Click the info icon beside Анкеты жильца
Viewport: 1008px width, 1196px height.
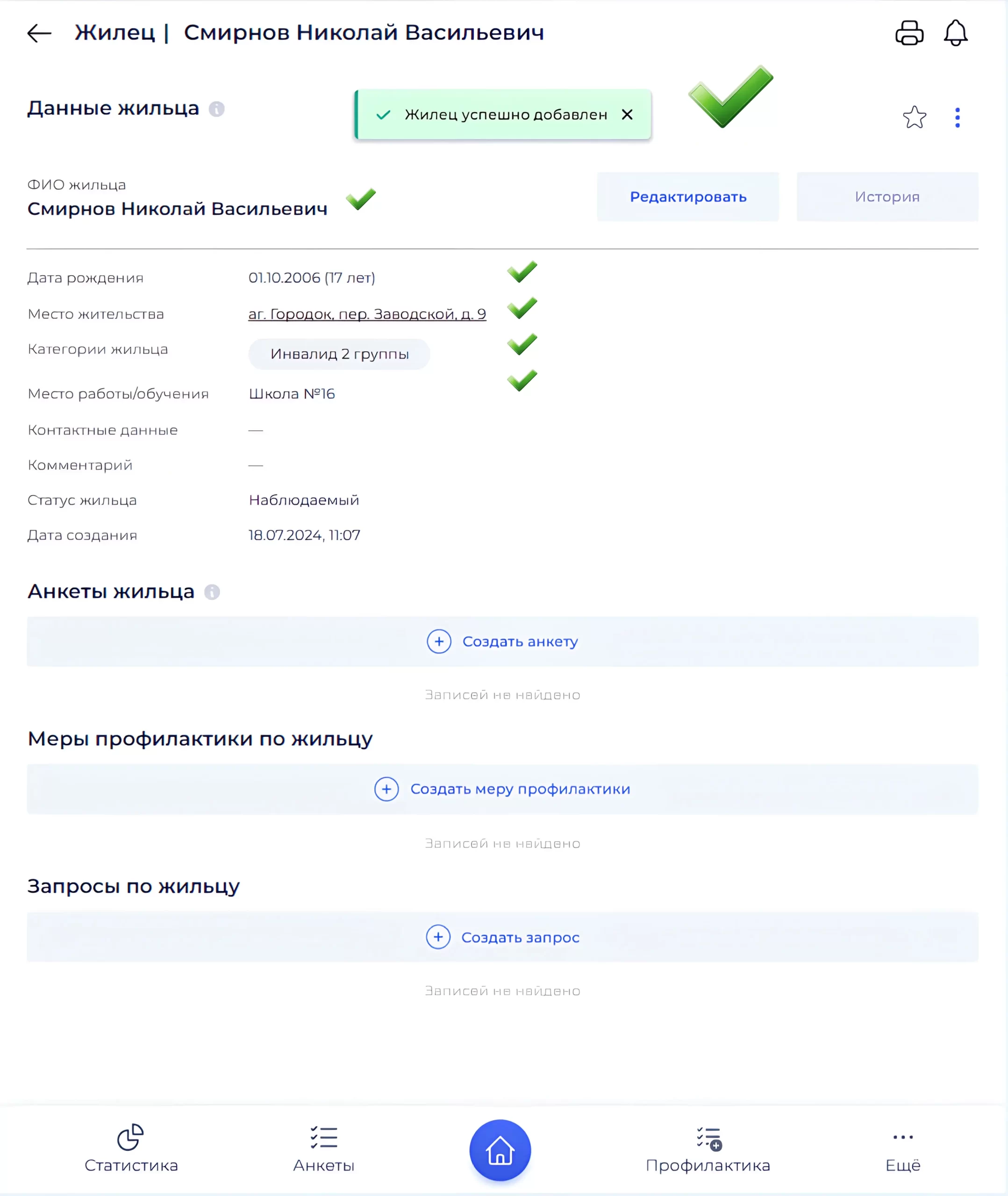pos(212,592)
